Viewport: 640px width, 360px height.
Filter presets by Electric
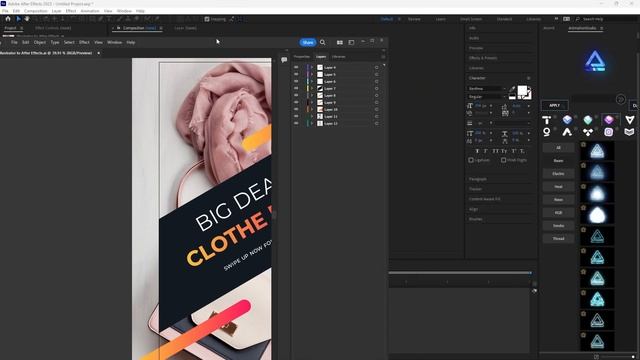(x=558, y=173)
